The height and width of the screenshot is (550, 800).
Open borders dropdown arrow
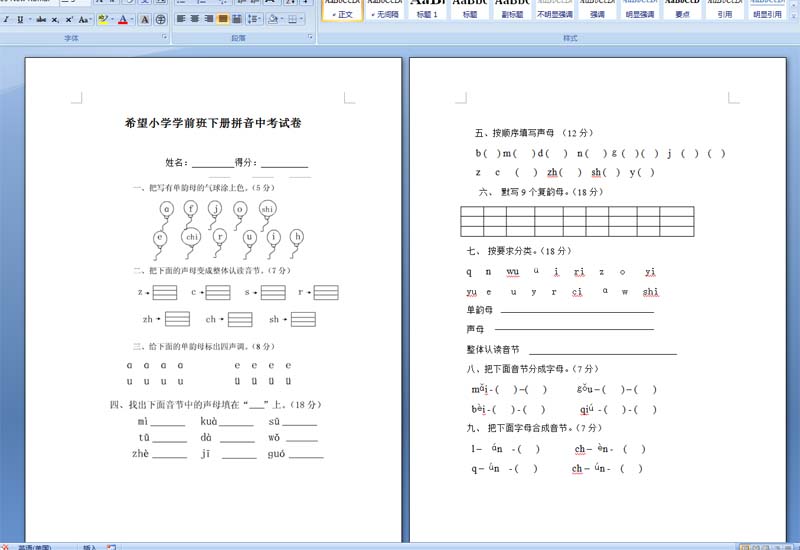(x=302, y=19)
